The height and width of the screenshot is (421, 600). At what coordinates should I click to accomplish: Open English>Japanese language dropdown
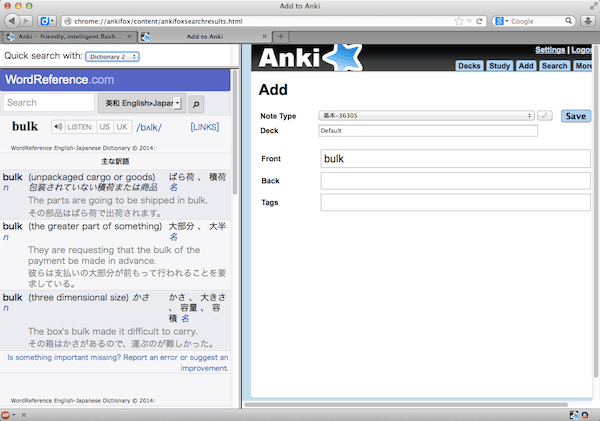click(142, 103)
